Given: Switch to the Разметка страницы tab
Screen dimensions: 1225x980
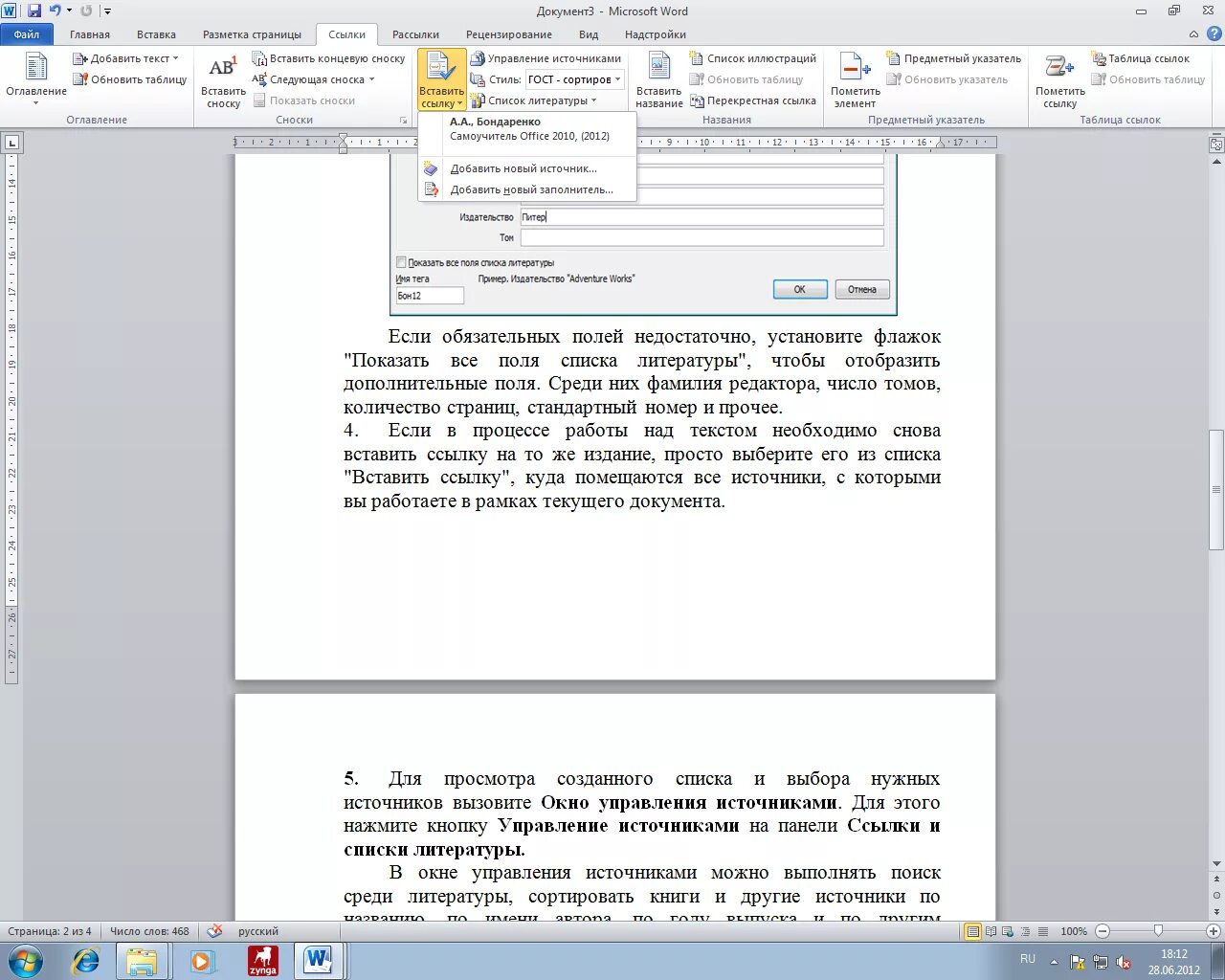Looking at the screenshot, I should 252,34.
